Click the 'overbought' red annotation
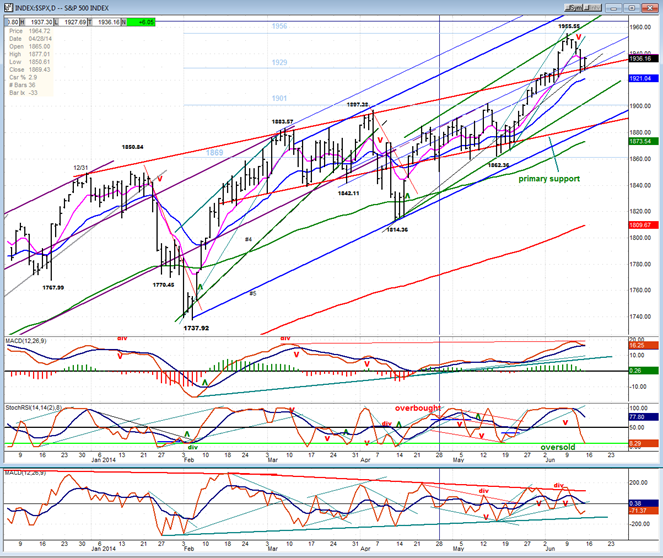Screen dimensions: 663x558 (418, 408)
